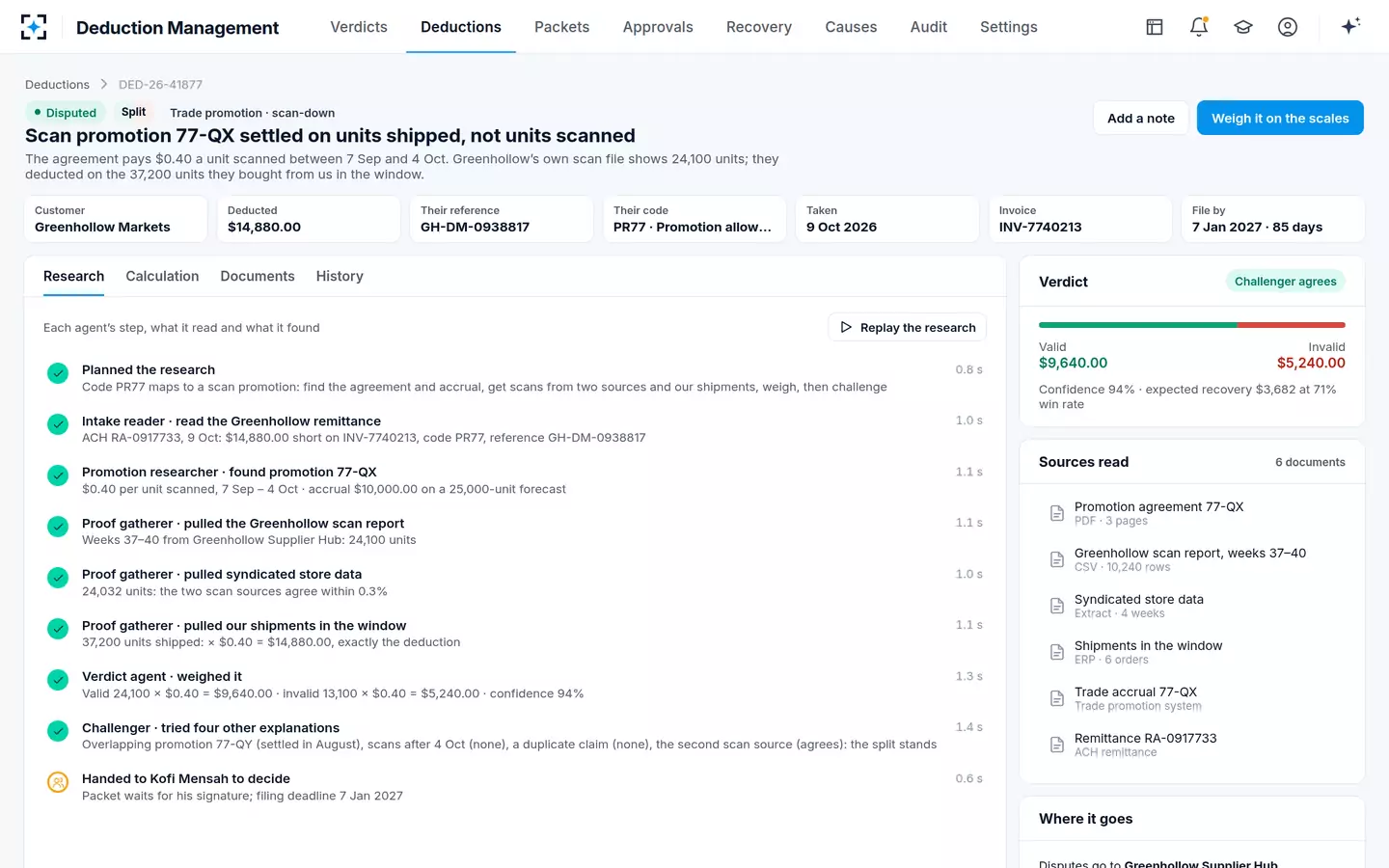
Task: Click the Customer Greenhollow Markets card
Action: click(116, 219)
